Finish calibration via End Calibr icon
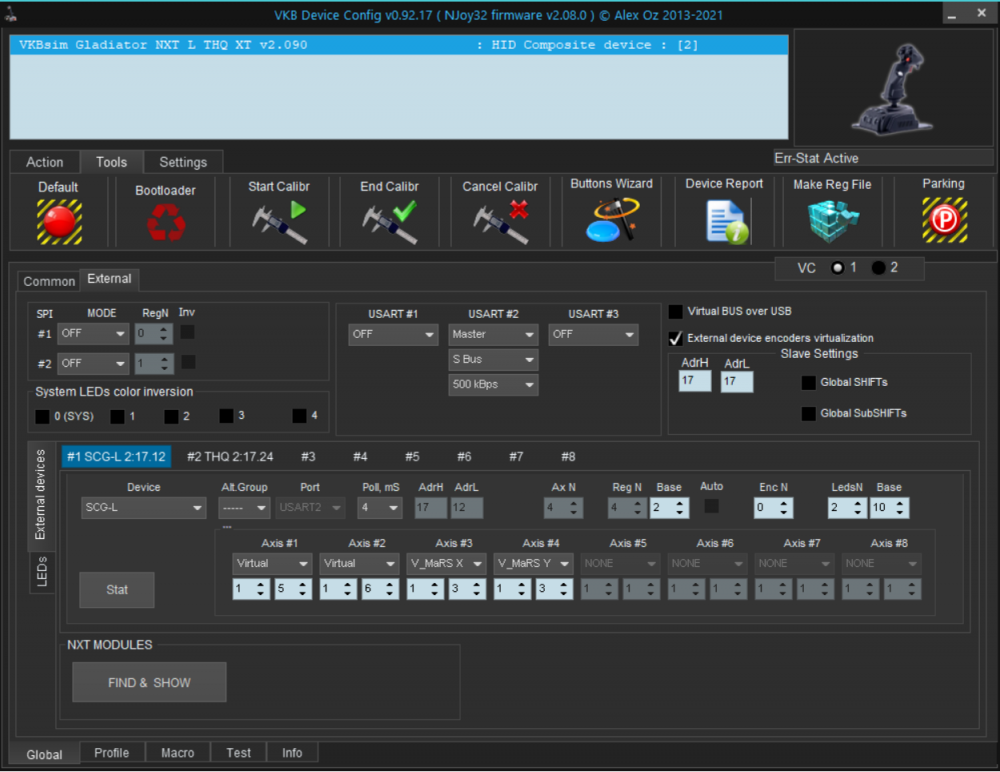Viewport: 1000px width, 772px height. (x=389, y=222)
